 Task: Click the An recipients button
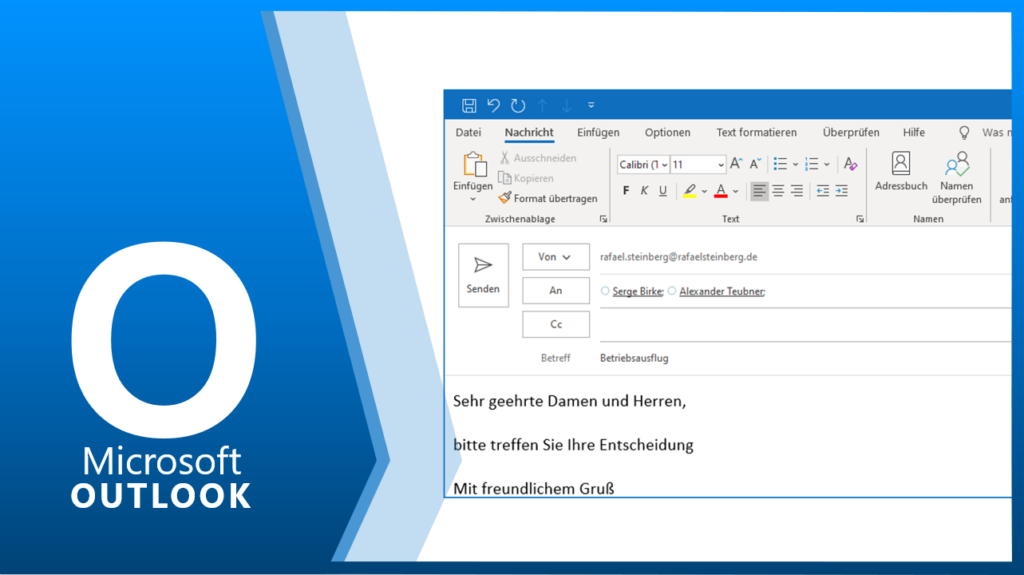556,291
